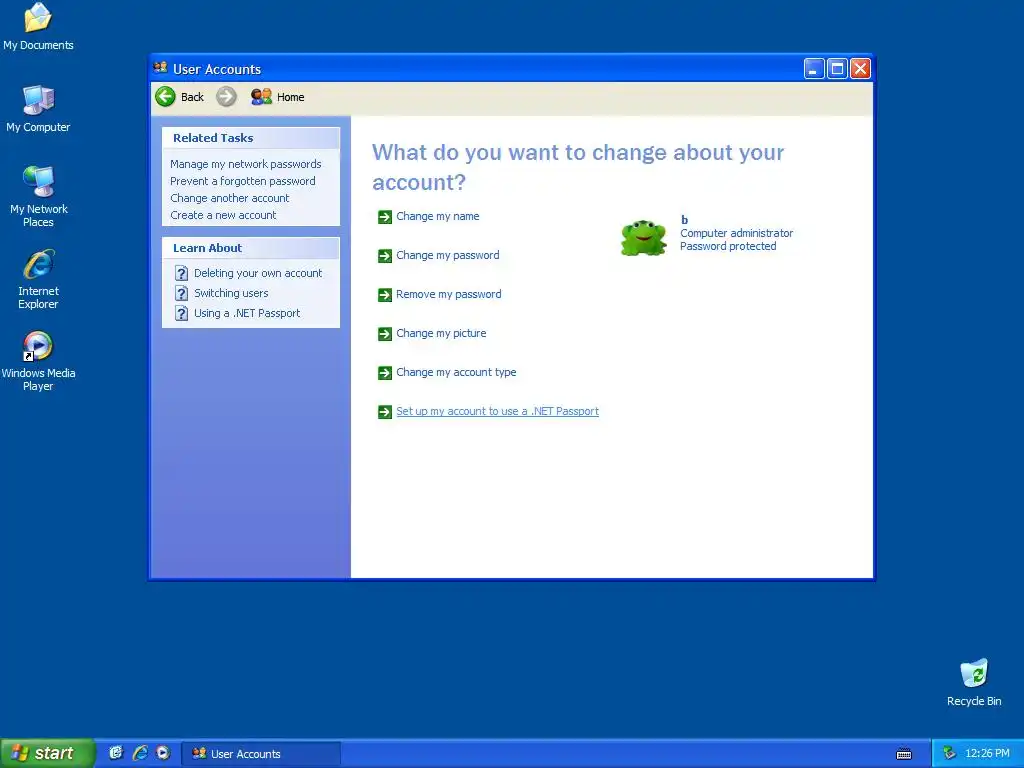Viewport: 1024px width, 768px height.
Task: Click the on-screen keyboard tray icon
Action: (x=904, y=754)
